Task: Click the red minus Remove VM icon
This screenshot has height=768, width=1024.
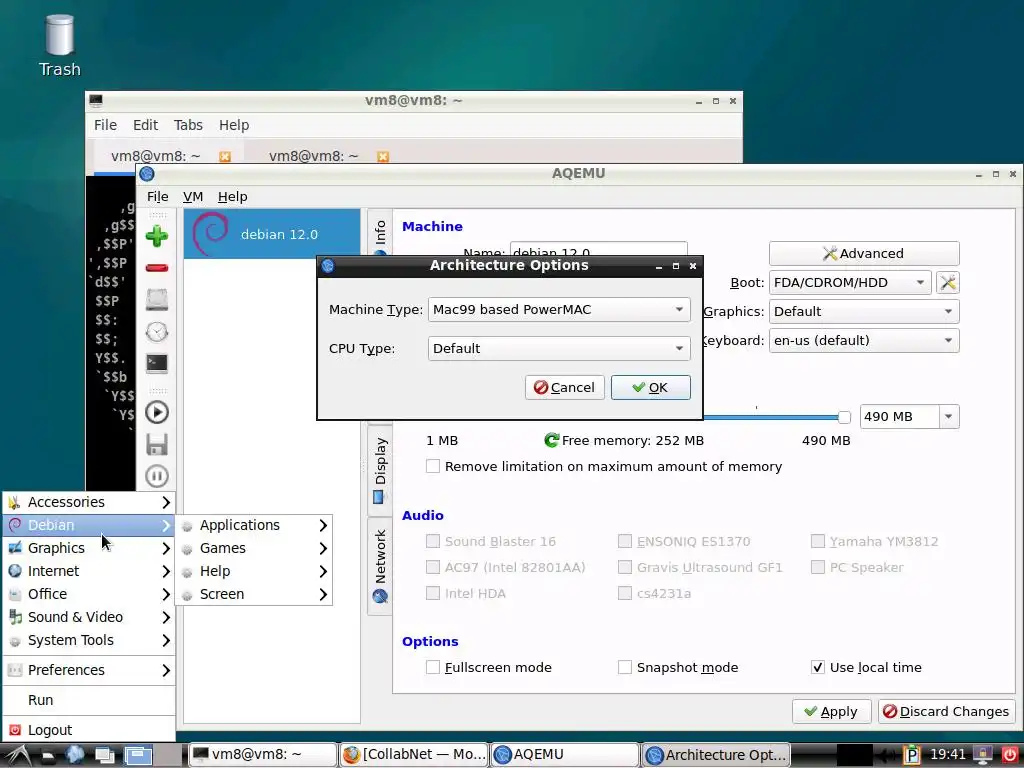Action: [157, 268]
